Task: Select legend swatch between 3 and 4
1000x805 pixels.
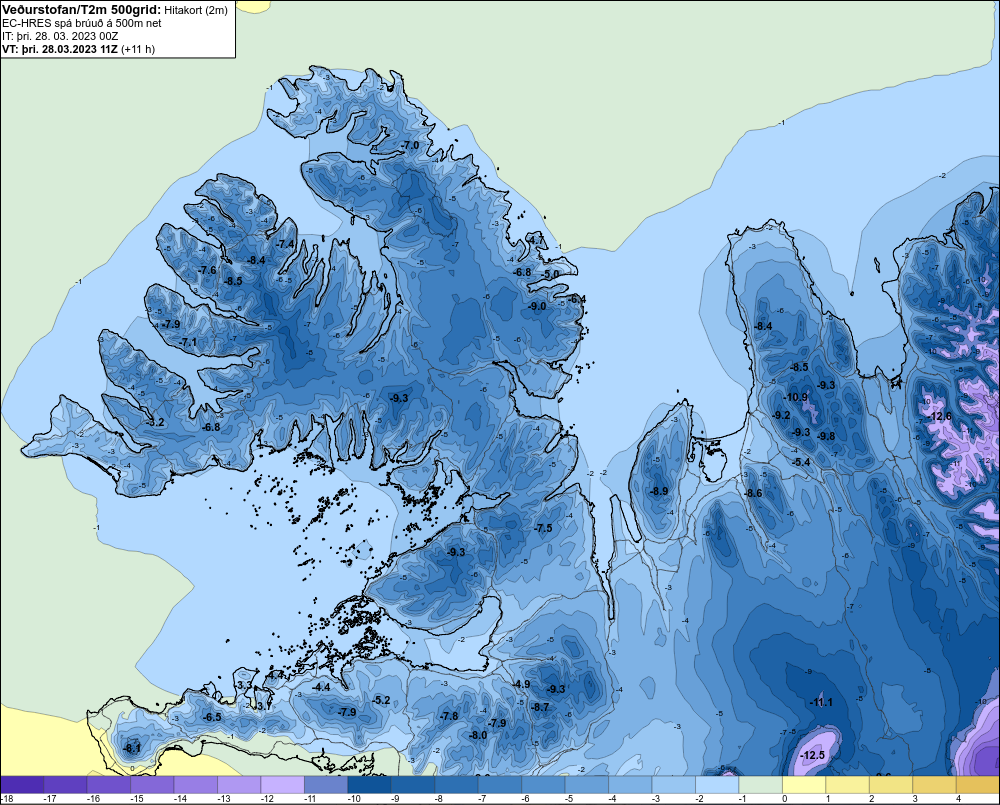Action: point(933,785)
